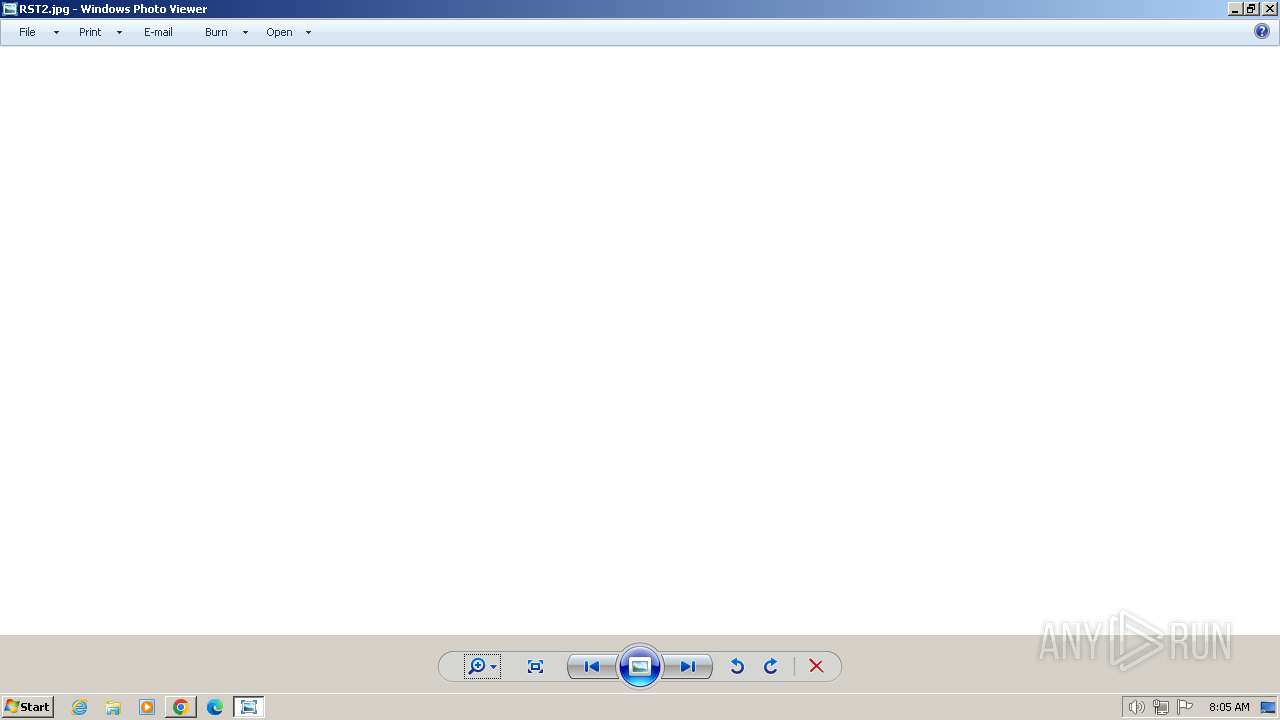Click the volume speaker tray icon

pyautogui.click(x=1136, y=707)
